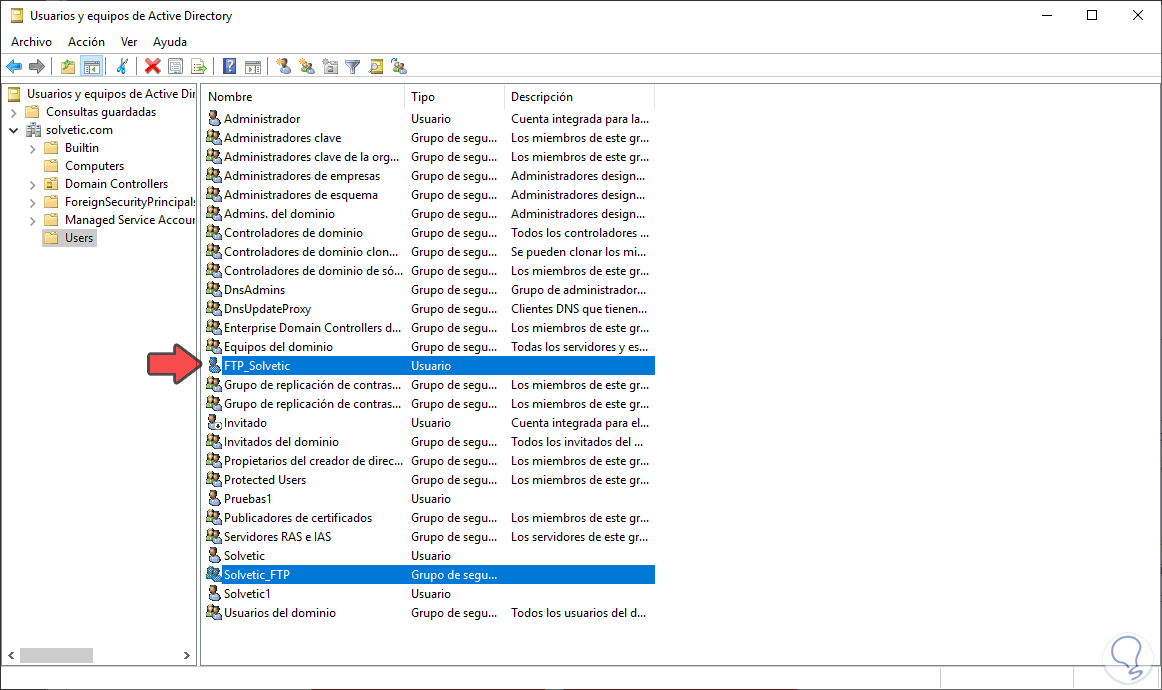Go up one level using the folder icon
This screenshot has width=1162, height=690.
coord(67,67)
